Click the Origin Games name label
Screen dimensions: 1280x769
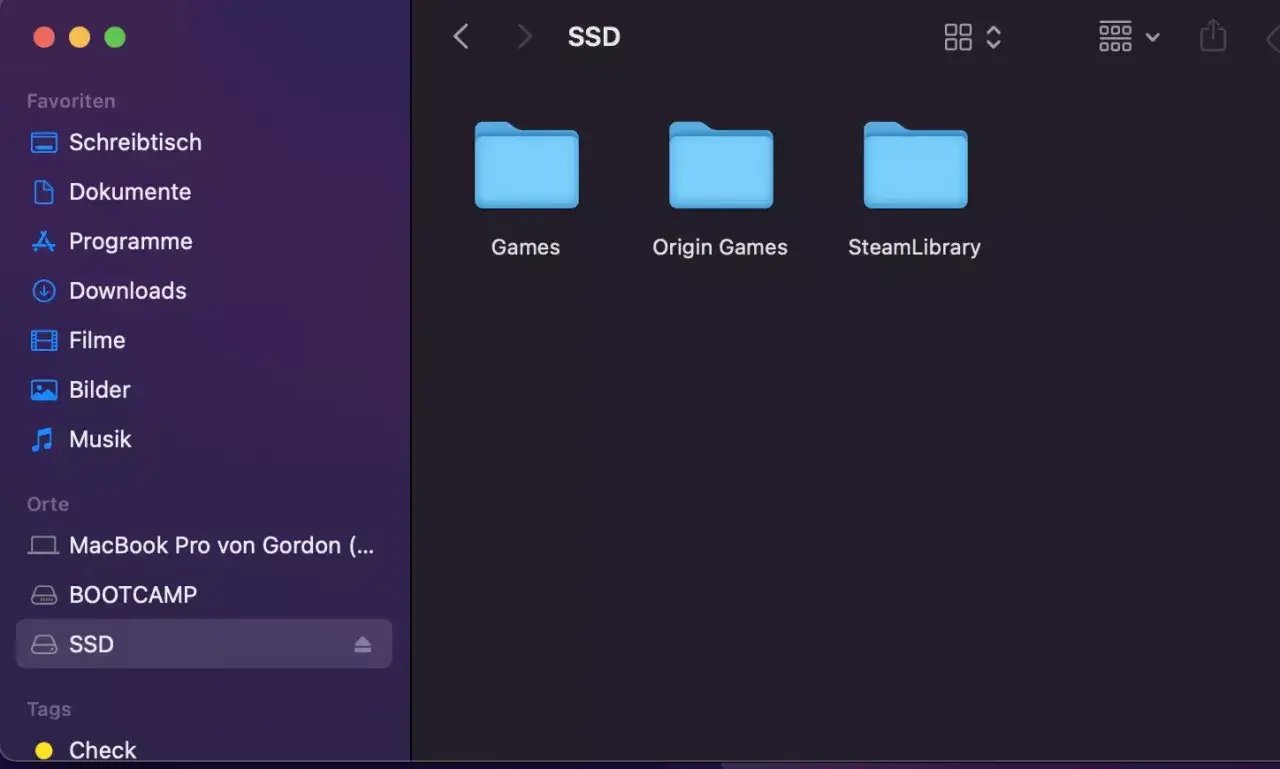(x=720, y=247)
